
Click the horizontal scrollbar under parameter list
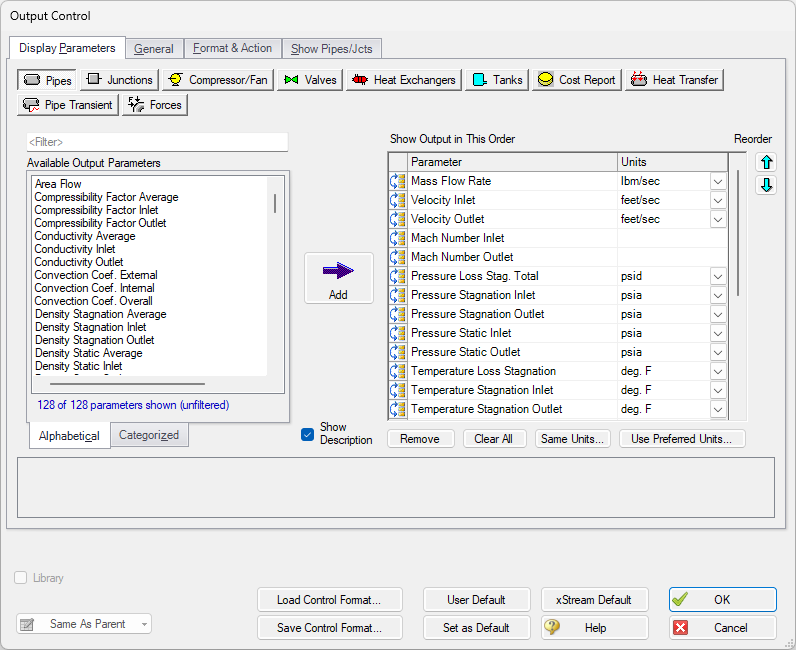tap(127, 384)
